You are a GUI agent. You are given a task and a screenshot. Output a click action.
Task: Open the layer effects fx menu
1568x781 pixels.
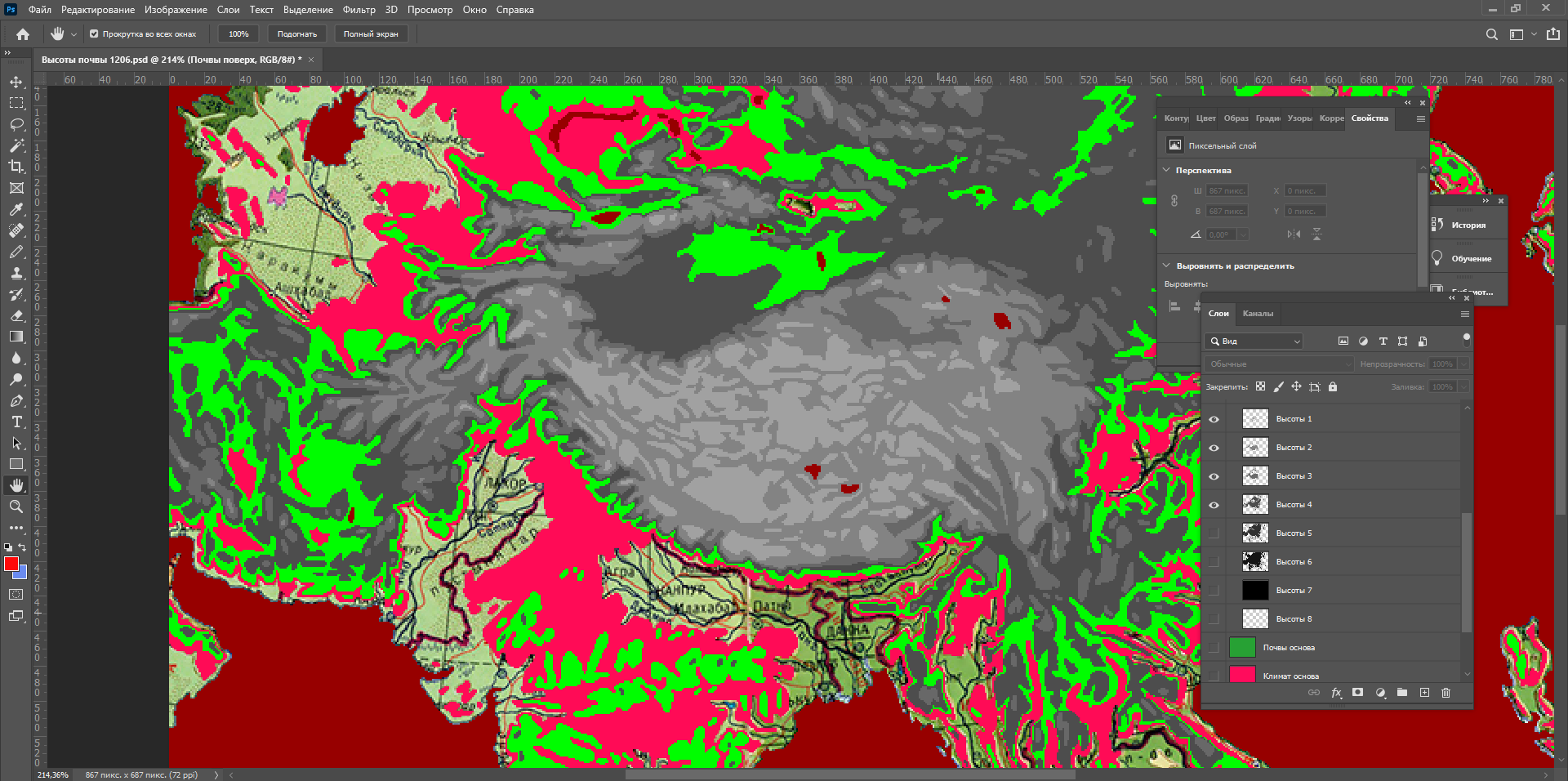1336,693
